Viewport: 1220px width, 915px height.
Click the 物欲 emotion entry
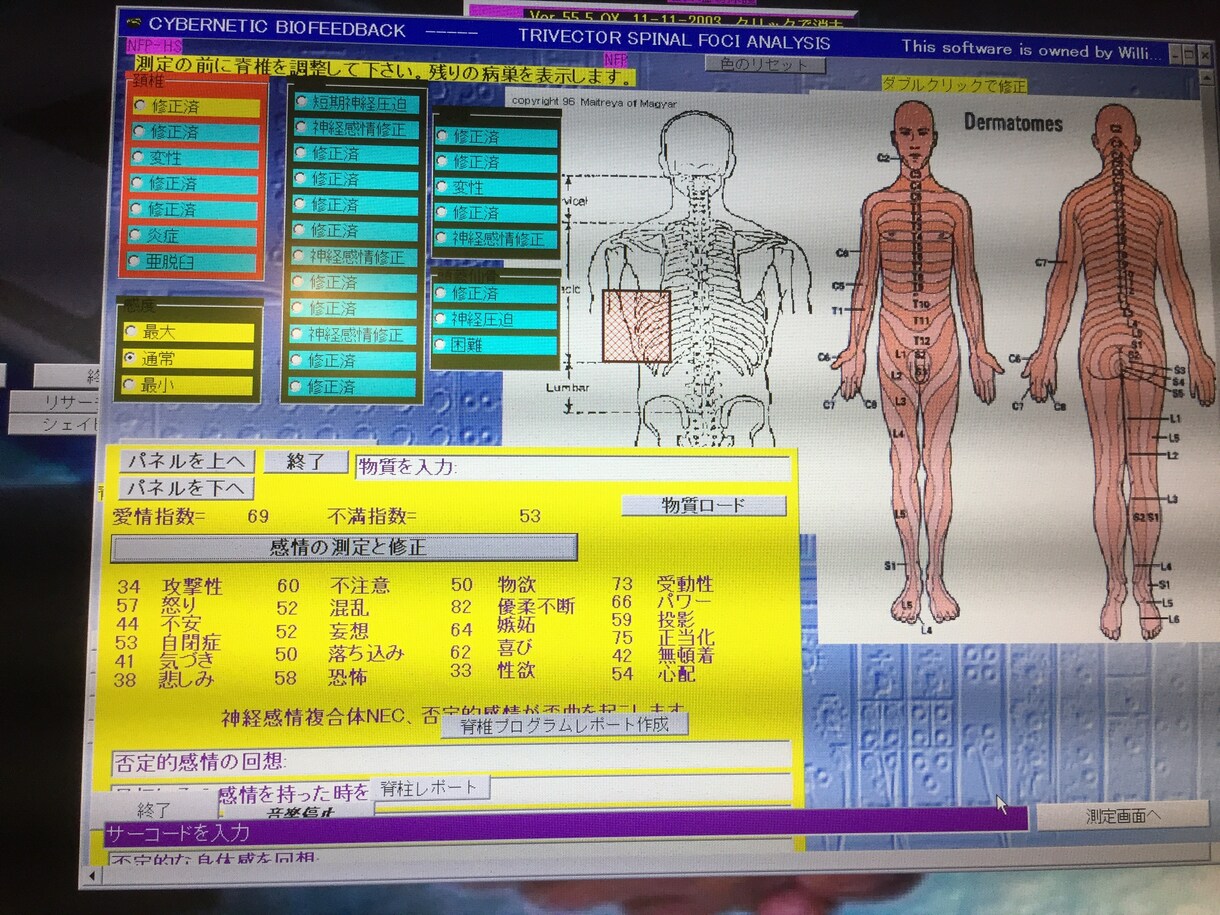point(518,585)
